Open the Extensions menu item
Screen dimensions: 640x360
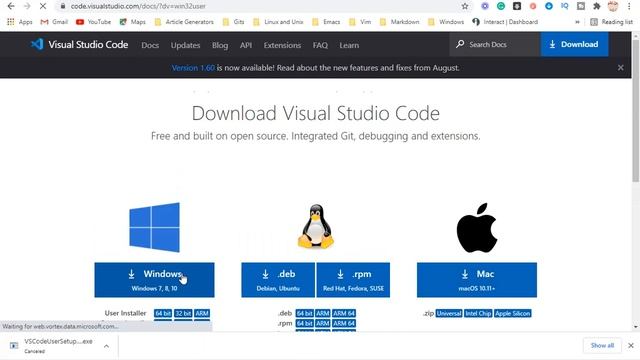pyautogui.click(x=282, y=45)
